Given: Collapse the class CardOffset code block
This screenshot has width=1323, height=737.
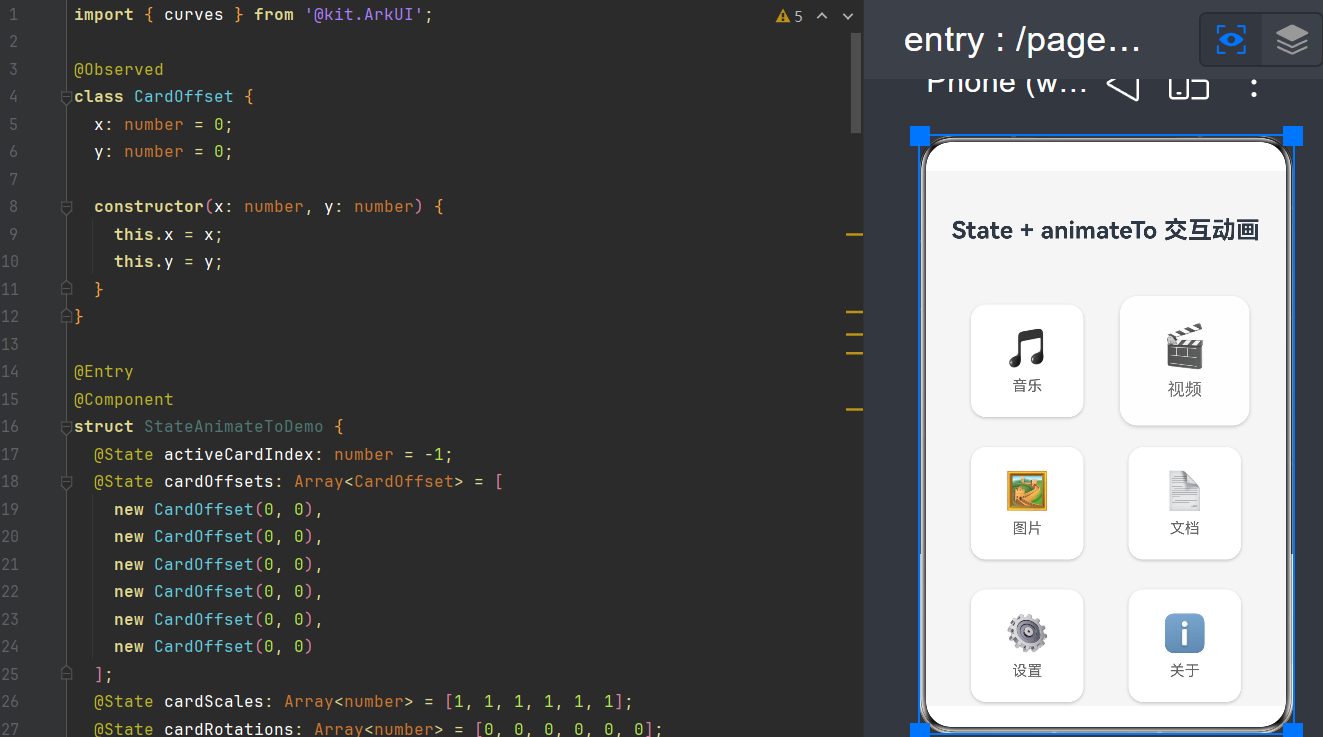Looking at the screenshot, I should 66,97.
